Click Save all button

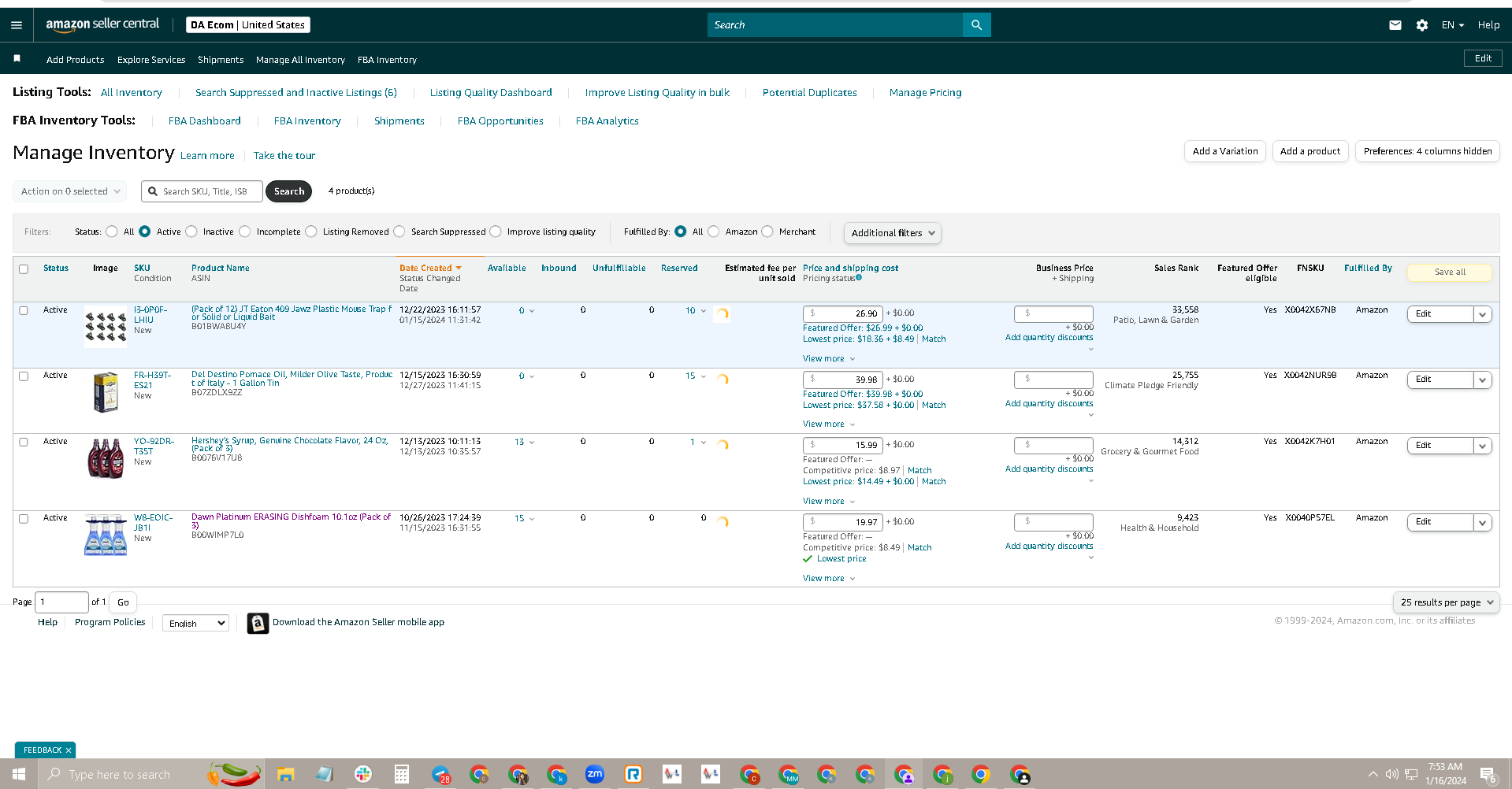click(x=1450, y=272)
